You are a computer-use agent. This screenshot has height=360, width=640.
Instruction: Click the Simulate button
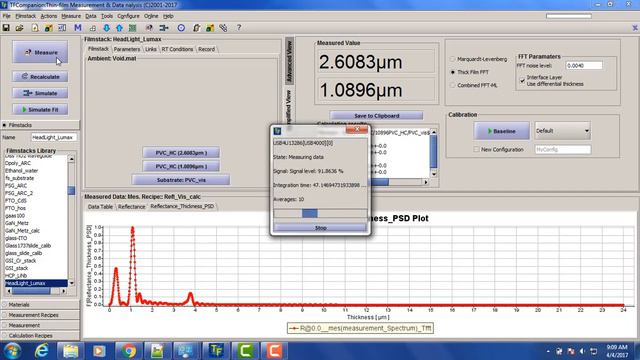coord(40,93)
